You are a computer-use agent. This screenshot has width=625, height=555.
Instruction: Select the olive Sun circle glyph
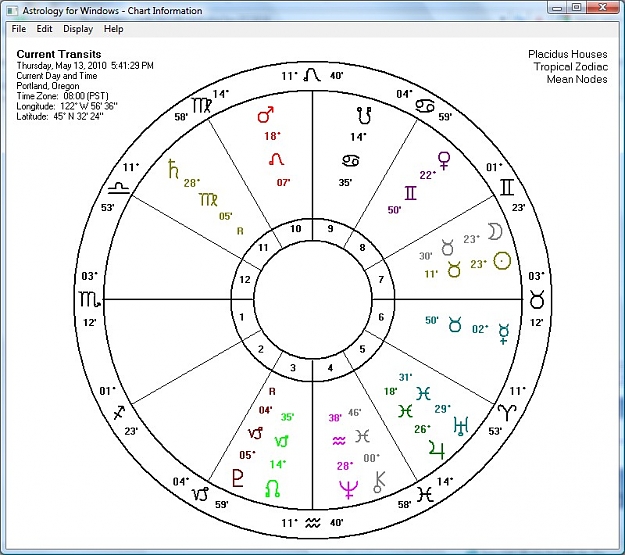pos(502,261)
